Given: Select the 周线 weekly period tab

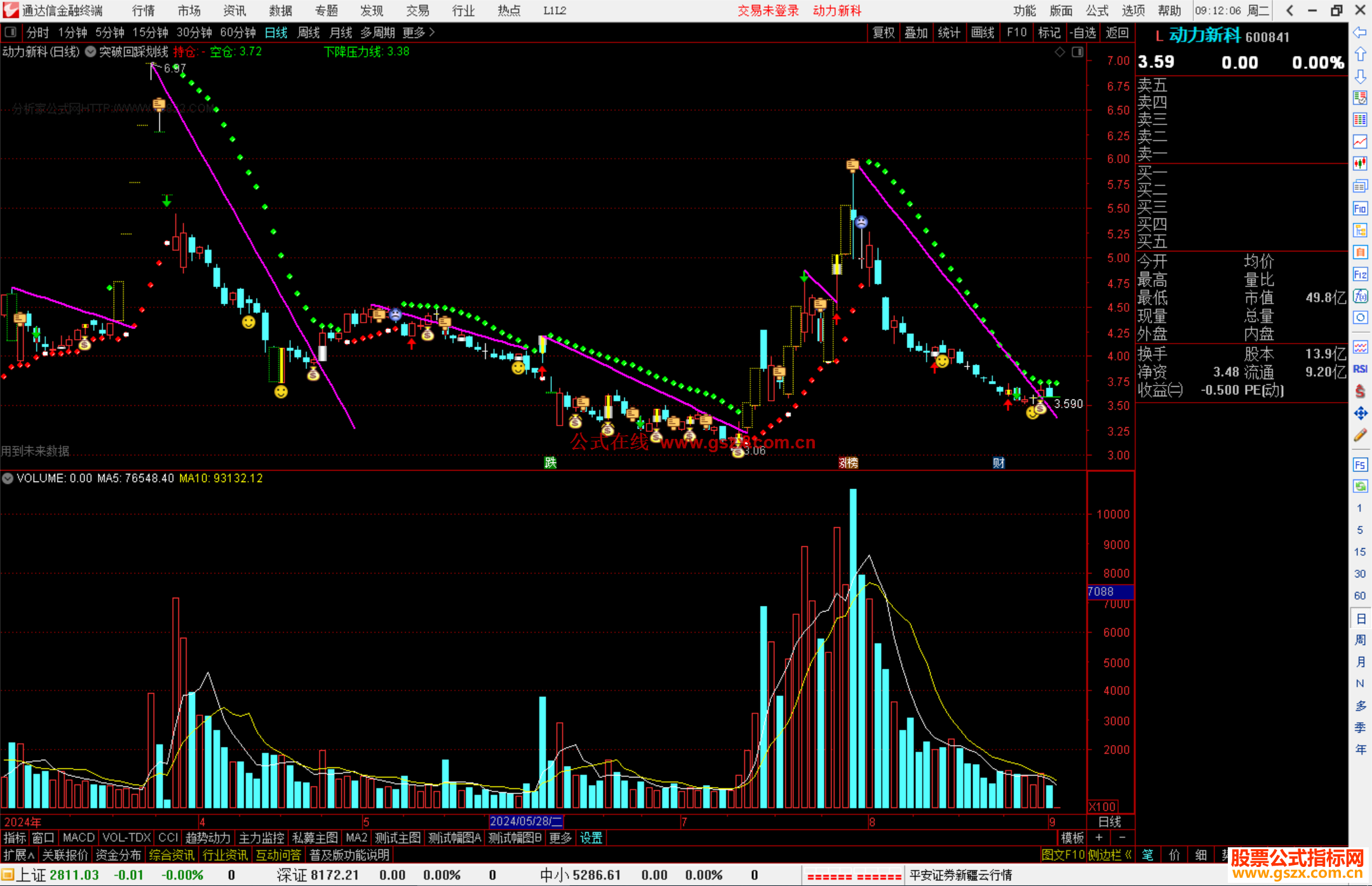Looking at the screenshot, I should [x=308, y=32].
